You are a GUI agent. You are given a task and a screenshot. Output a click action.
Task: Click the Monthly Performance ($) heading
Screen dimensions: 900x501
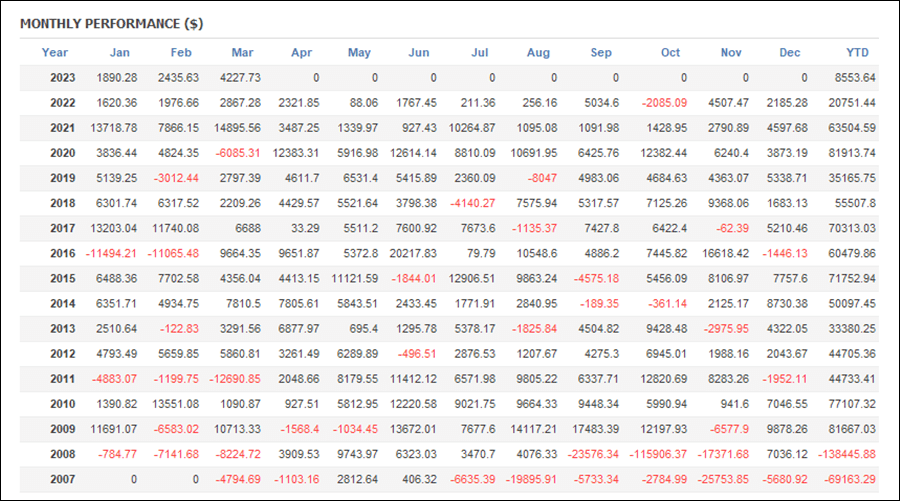112,24
